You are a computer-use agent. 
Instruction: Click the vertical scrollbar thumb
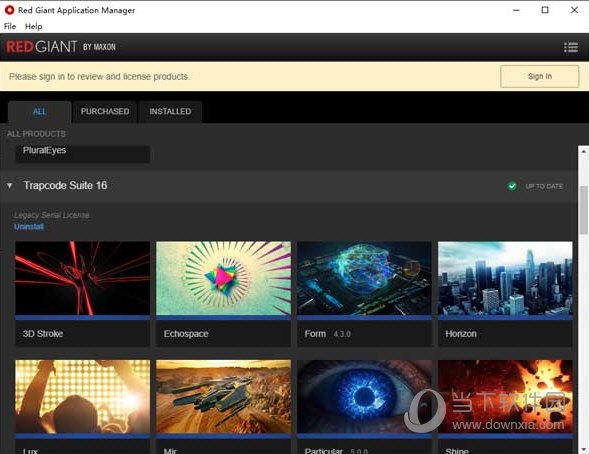[583, 210]
